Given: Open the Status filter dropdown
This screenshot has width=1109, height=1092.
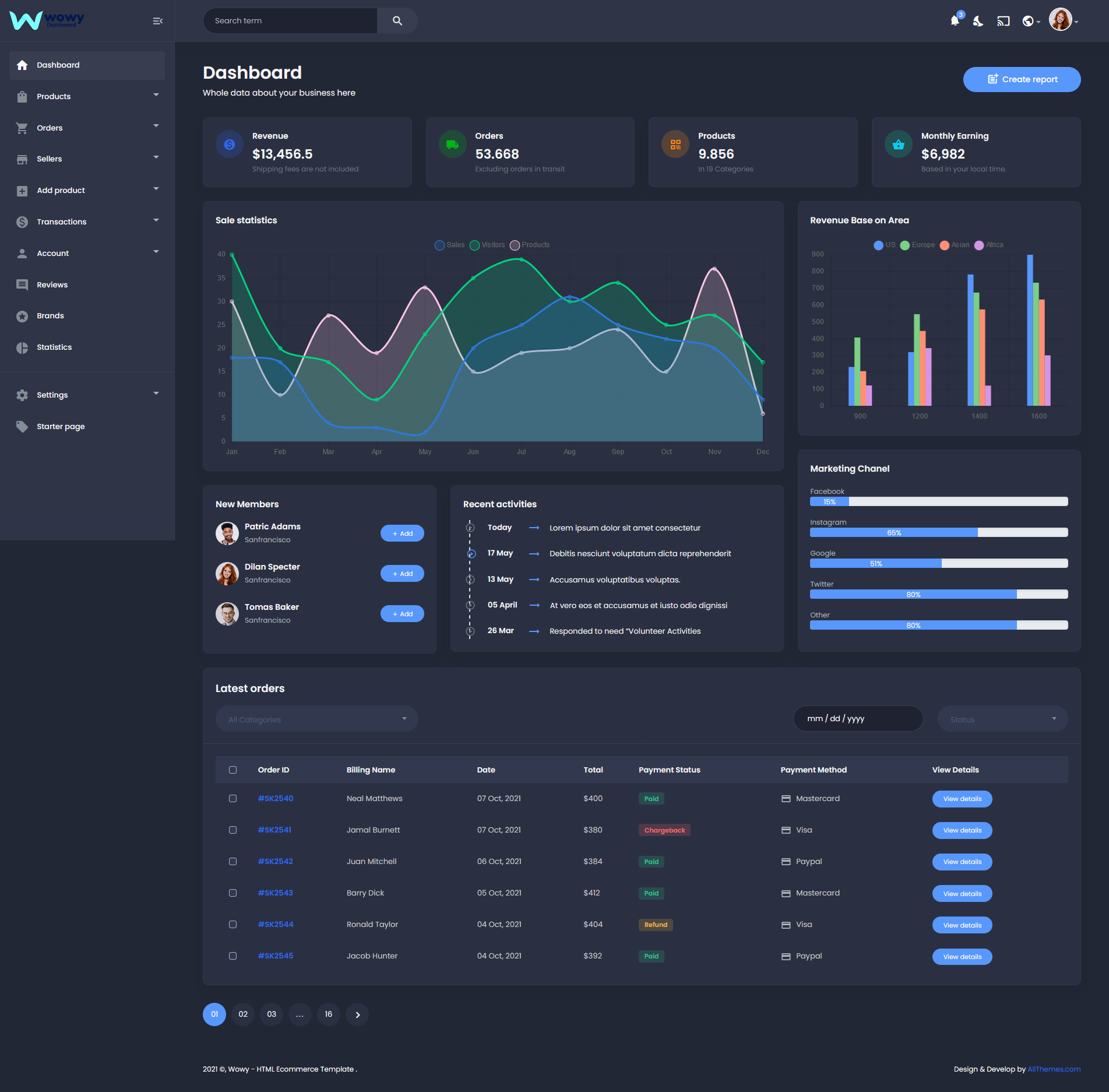Looking at the screenshot, I should (1002, 719).
